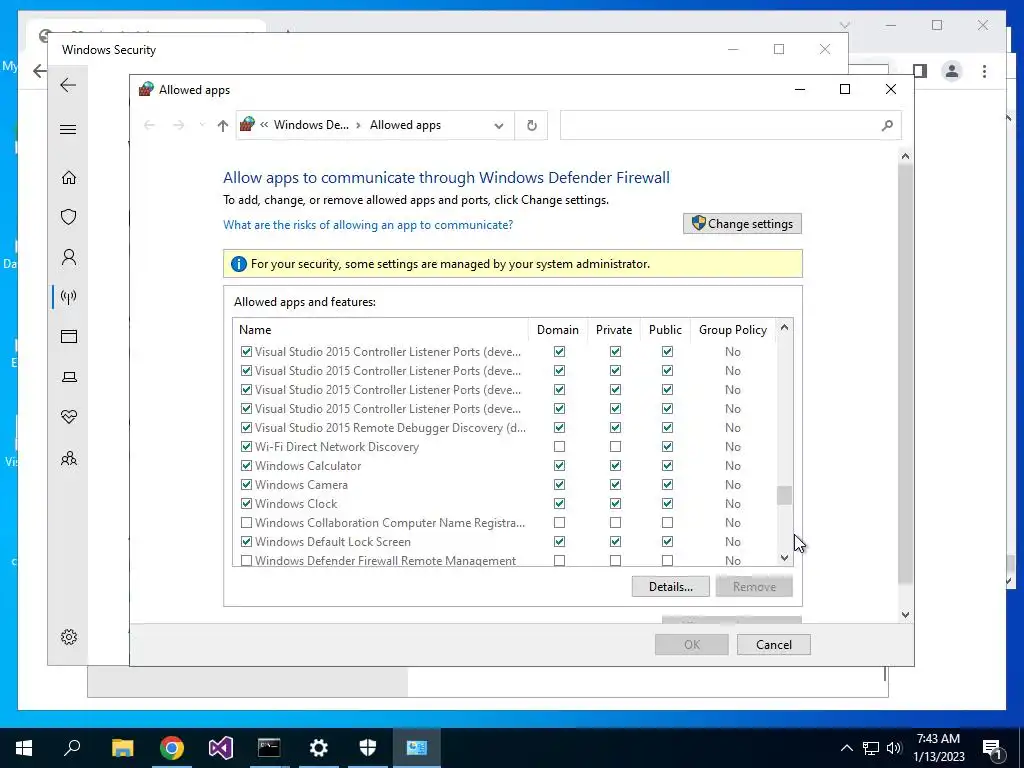The height and width of the screenshot is (768, 1024).
Task: Click the Allowed apps taskbar window button
Action: pyautogui.click(x=417, y=748)
